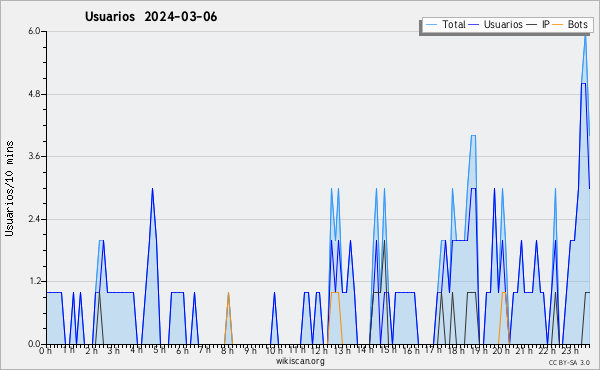Click the '5 h' x-axis label
Viewport: 600px width, 370px height.
click(159, 350)
